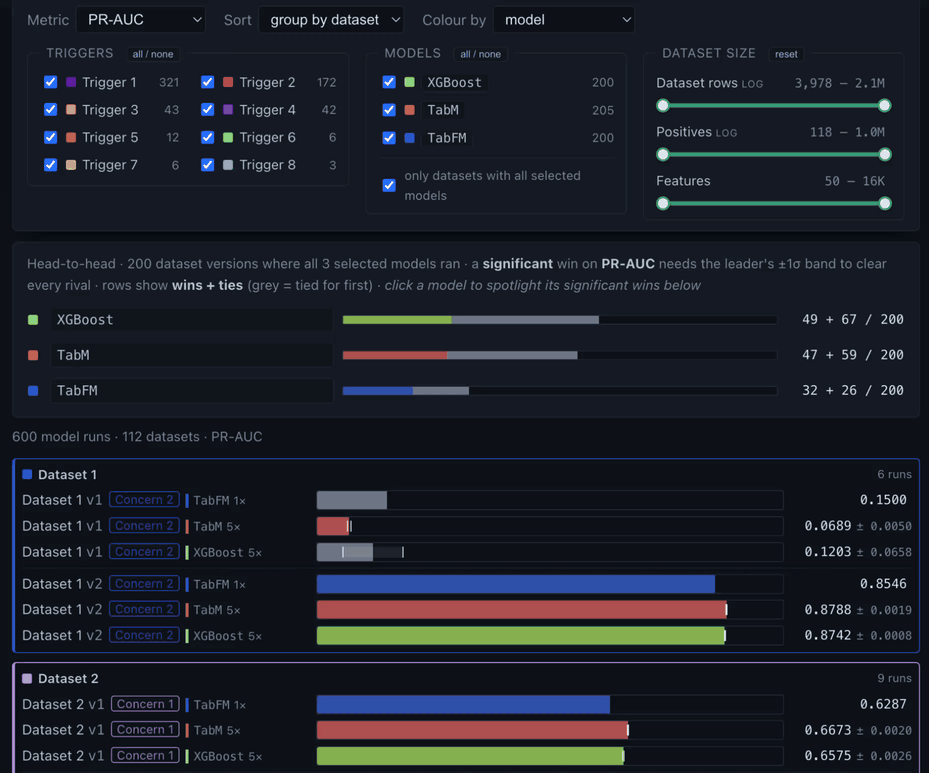Click the Dataset rows maximum slider handle
Image resolution: width=929 pixels, height=773 pixels.
click(x=885, y=105)
